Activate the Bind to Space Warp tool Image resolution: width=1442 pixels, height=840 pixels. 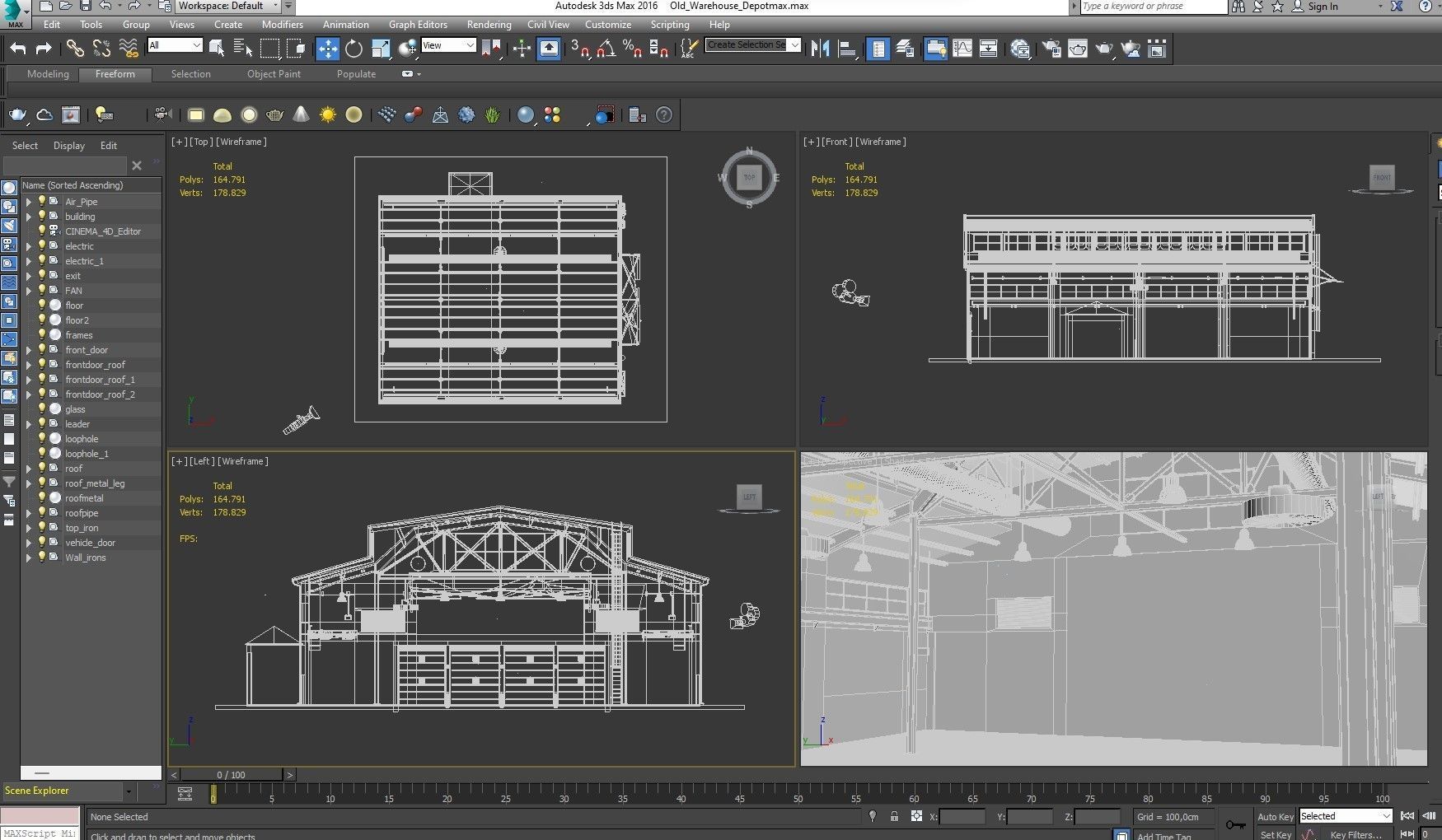coord(129,49)
